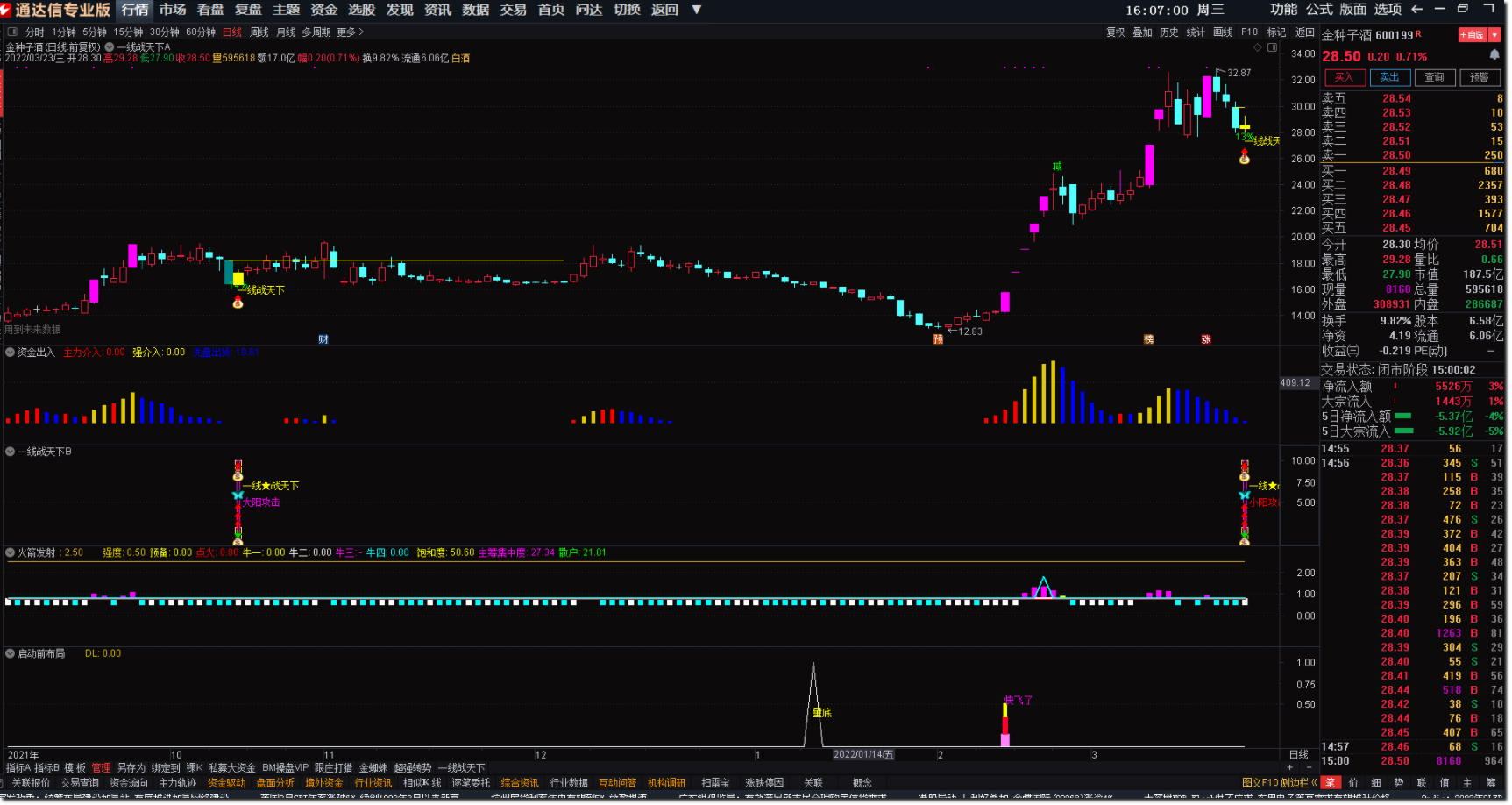Select the 超强转势 indicator template
Viewport: 1512px width, 805px height.
pos(413,767)
